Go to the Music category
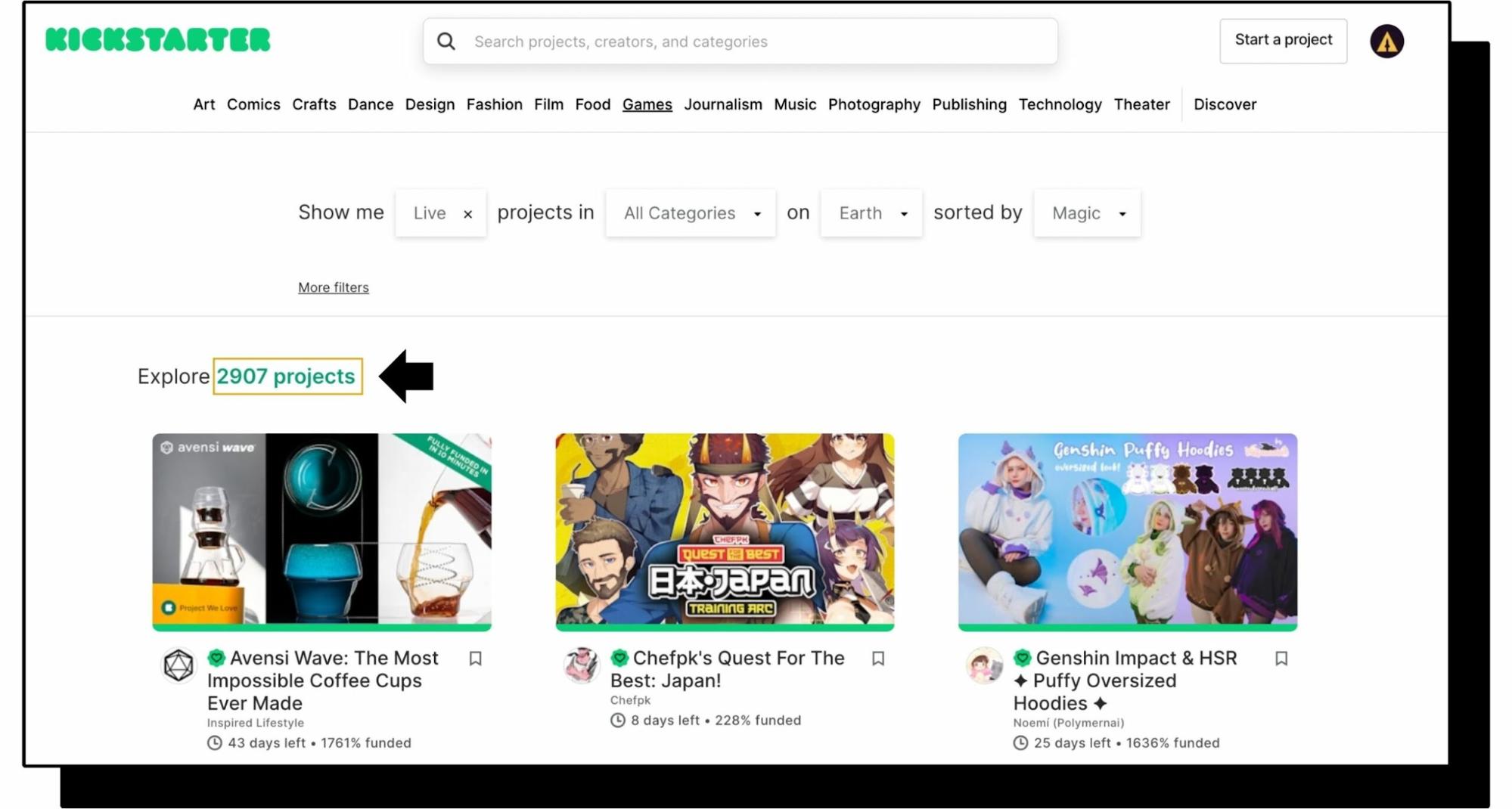 point(795,104)
